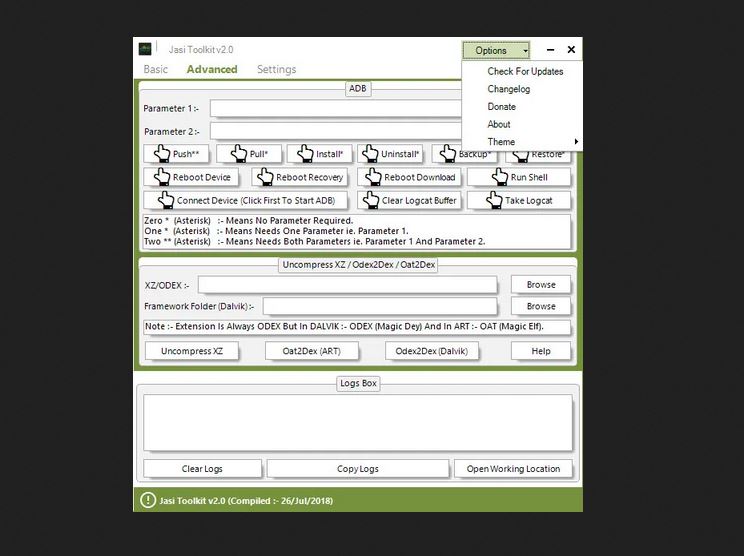
Task: Expand the Theme submenu
Action: 522,141
